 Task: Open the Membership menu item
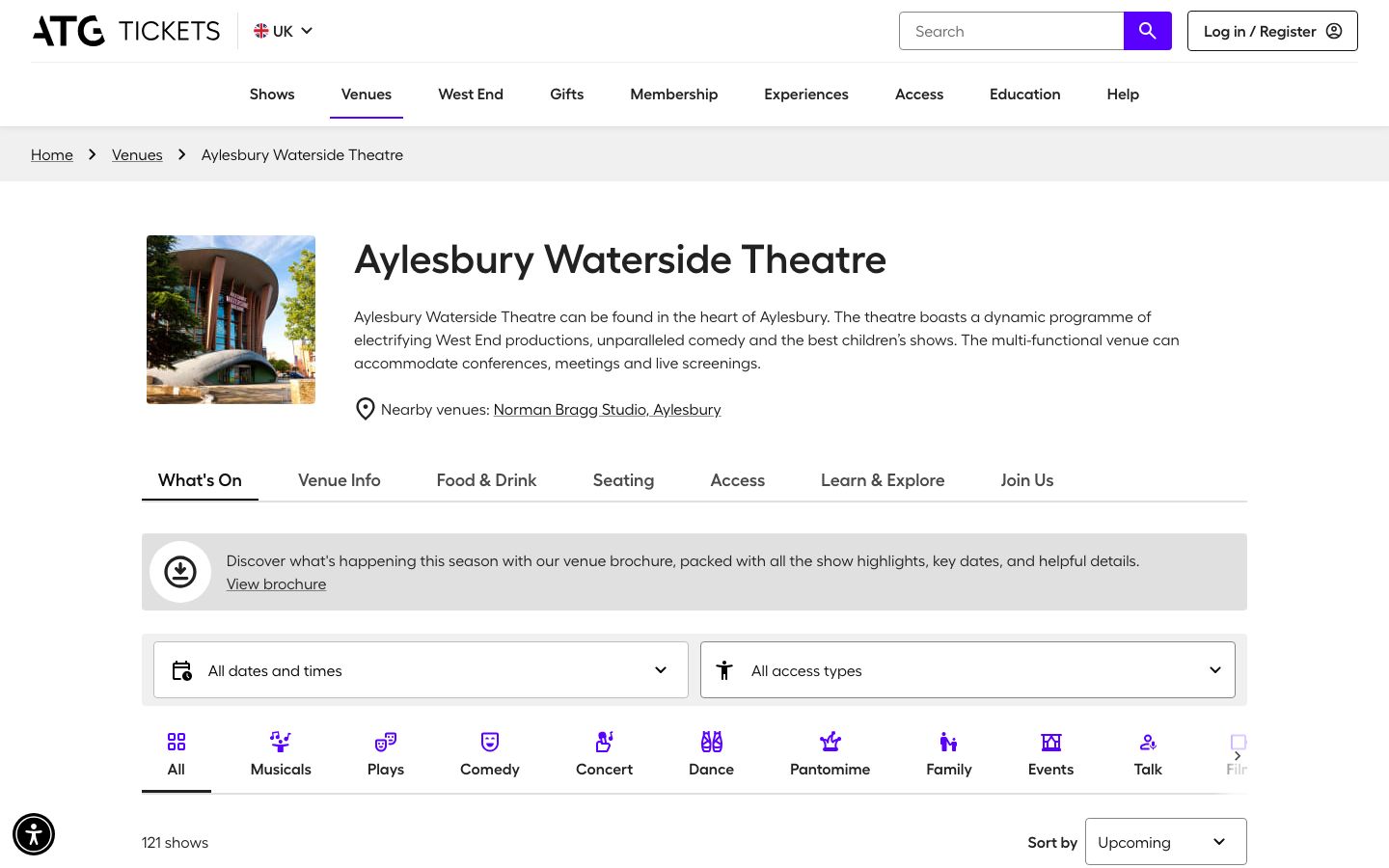point(674,95)
